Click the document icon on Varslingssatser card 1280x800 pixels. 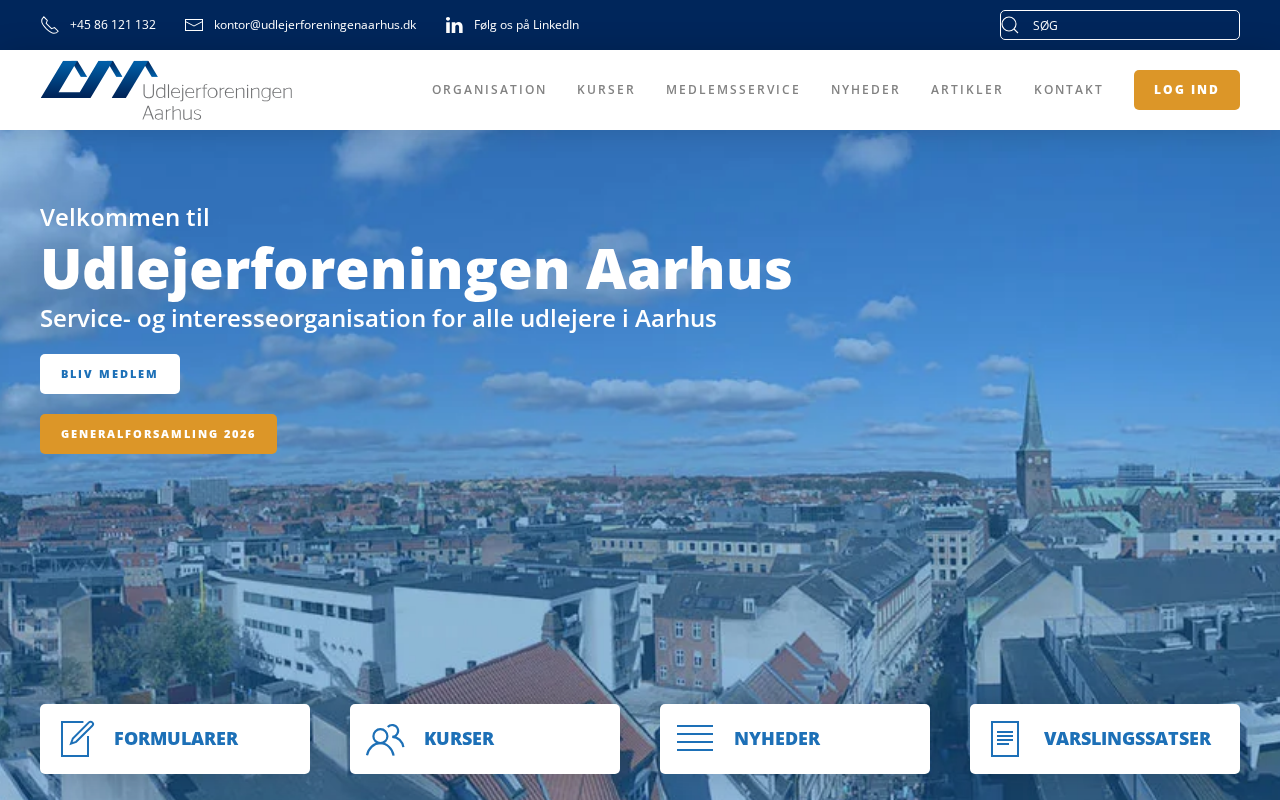1005,739
